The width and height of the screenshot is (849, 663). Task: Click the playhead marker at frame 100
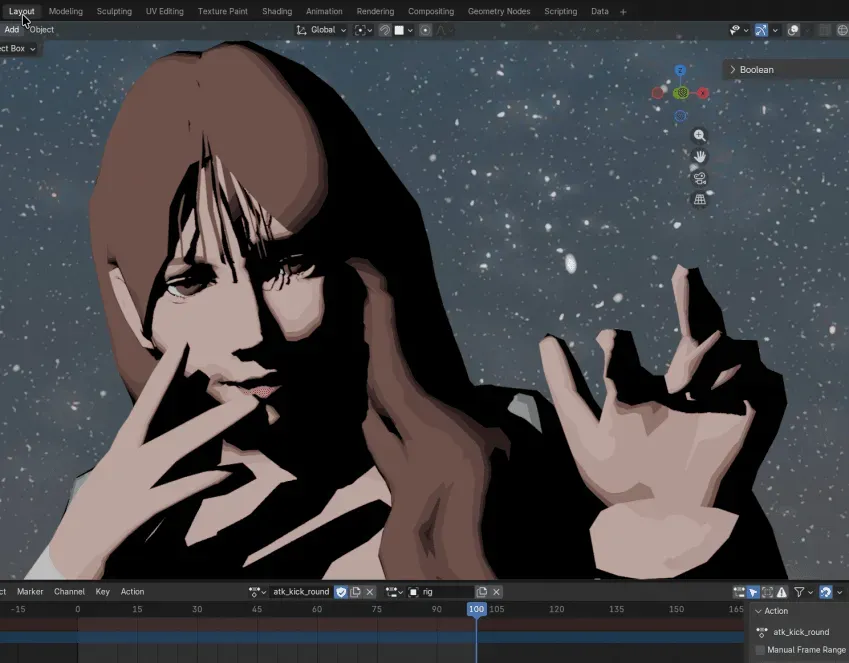[476, 609]
